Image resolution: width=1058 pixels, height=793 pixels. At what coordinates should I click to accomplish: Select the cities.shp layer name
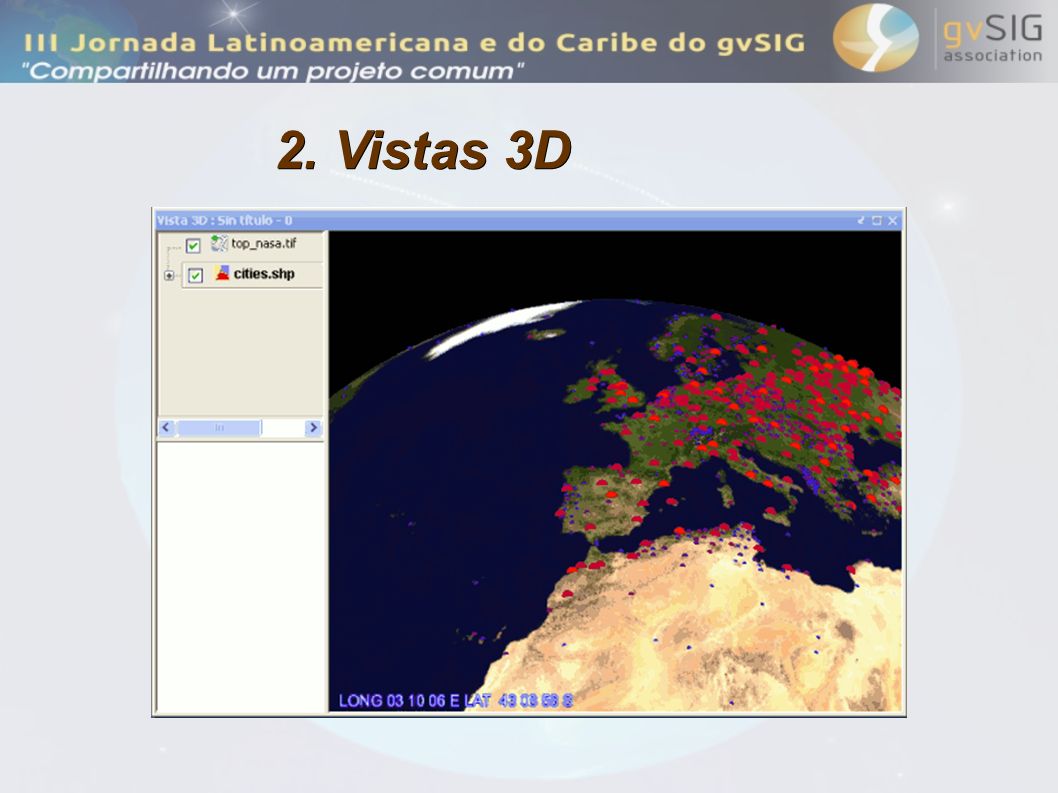[x=264, y=274]
